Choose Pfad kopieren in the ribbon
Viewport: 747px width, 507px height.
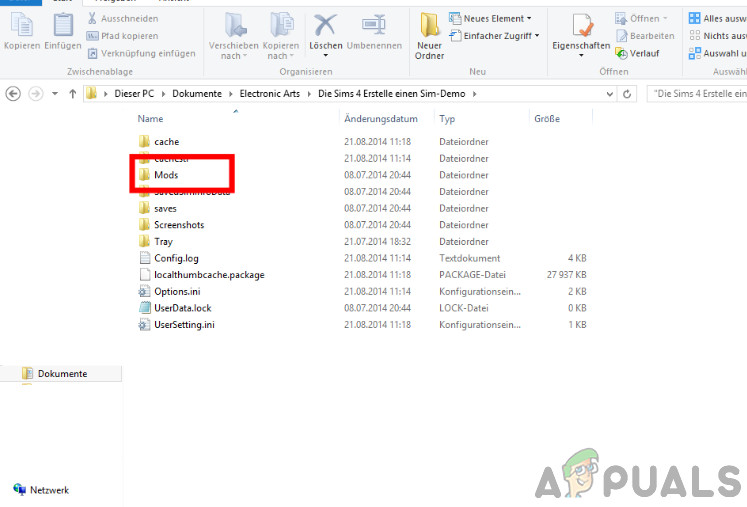click(x=122, y=36)
